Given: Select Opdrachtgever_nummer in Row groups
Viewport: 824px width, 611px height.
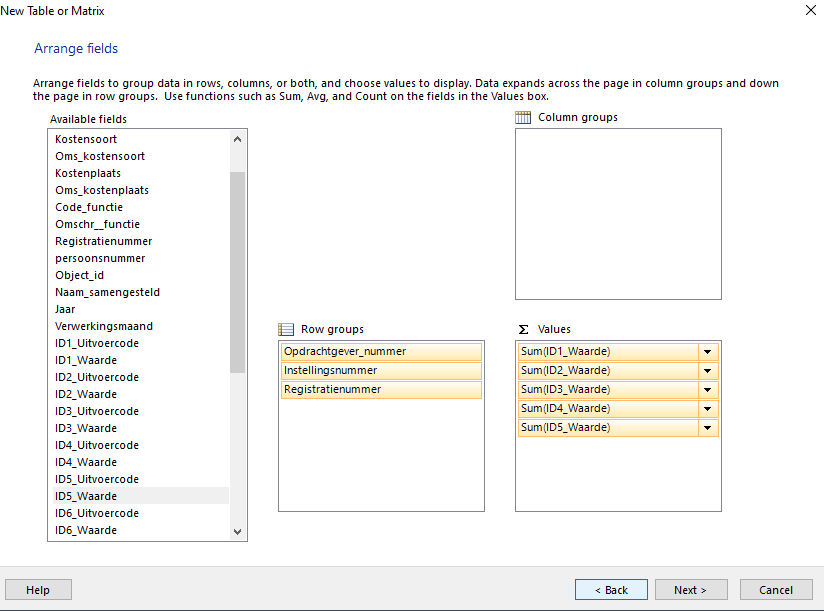Looking at the screenshot, I should pos(380,352).
